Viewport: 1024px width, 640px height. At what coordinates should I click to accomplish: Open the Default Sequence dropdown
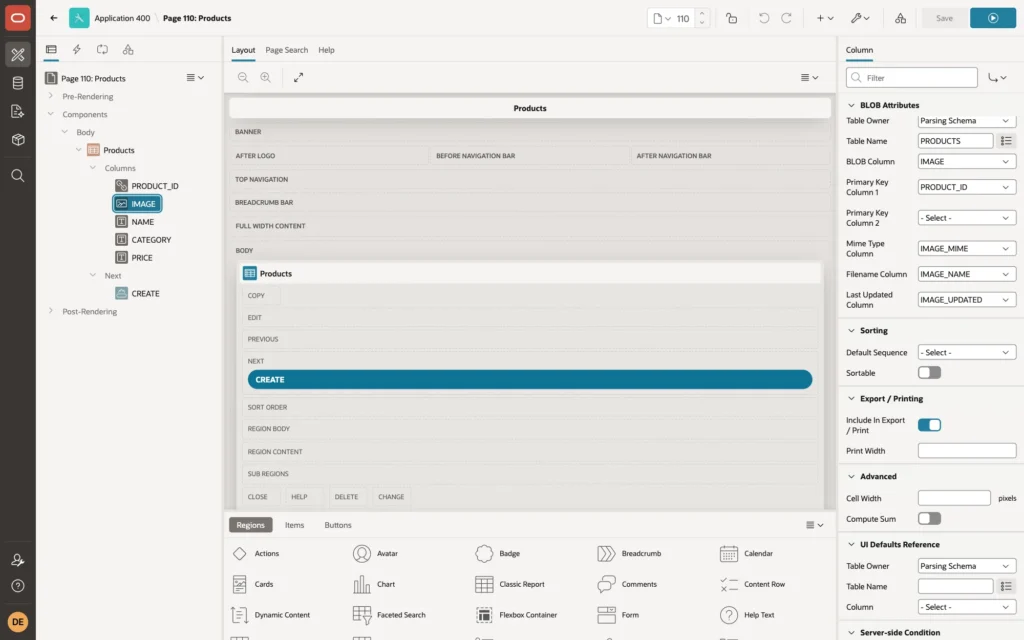point(967,353)
